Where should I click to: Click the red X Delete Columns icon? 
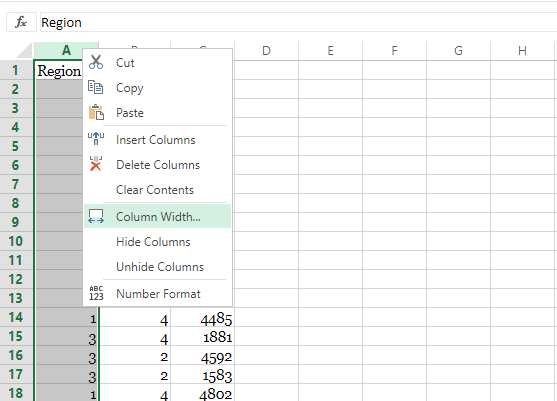coord(96,164)
